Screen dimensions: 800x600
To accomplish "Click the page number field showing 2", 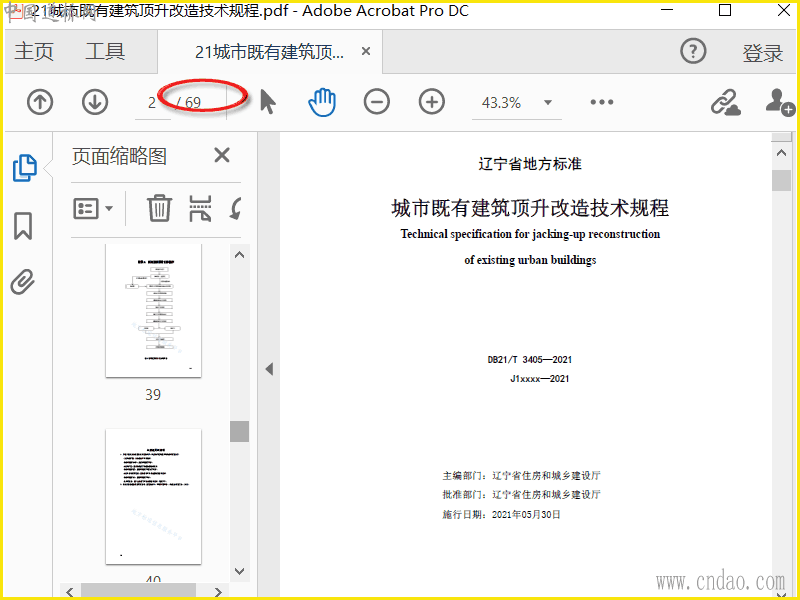I will click(152, 103).
